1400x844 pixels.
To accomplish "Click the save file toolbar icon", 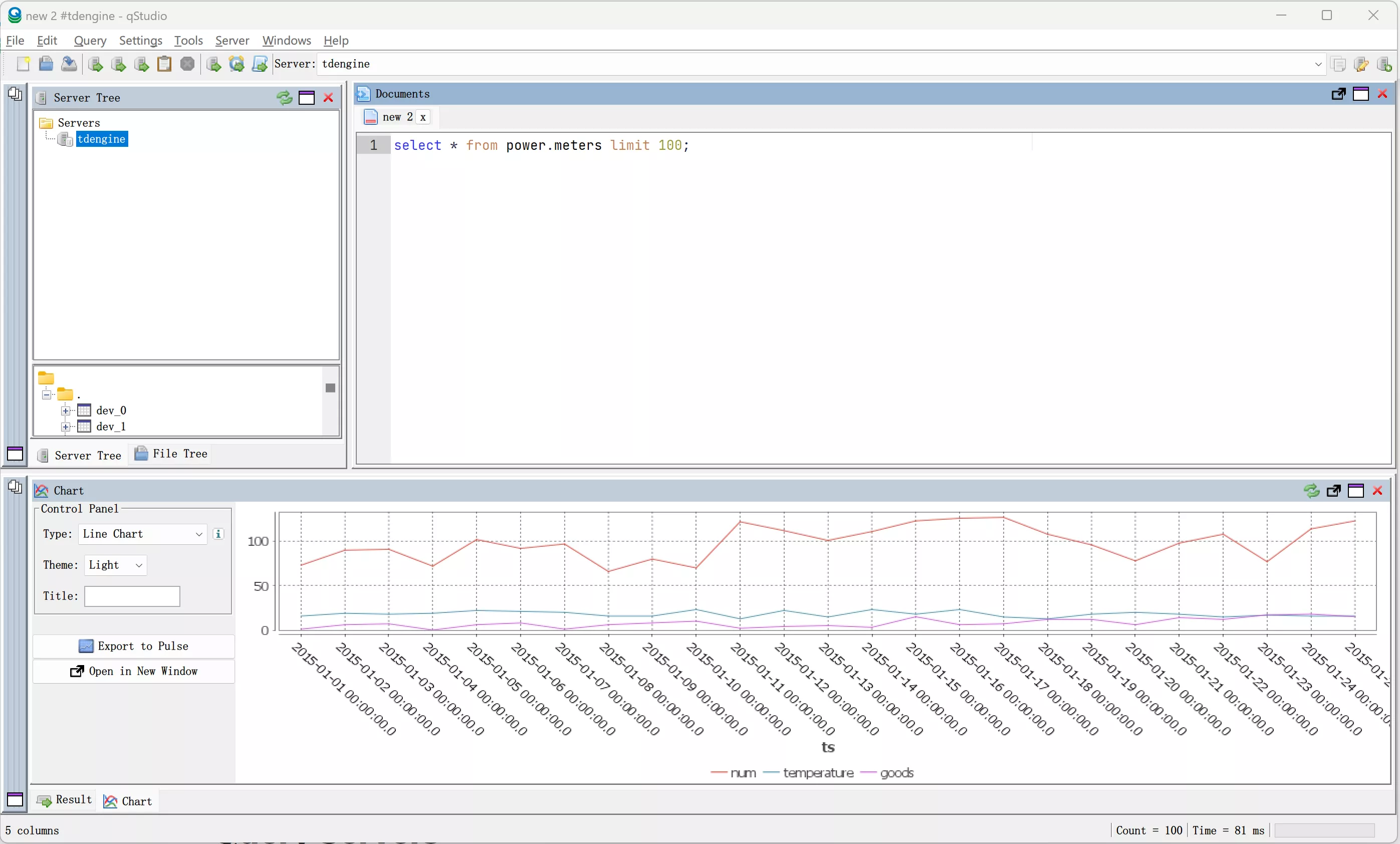I will point(69,64).
